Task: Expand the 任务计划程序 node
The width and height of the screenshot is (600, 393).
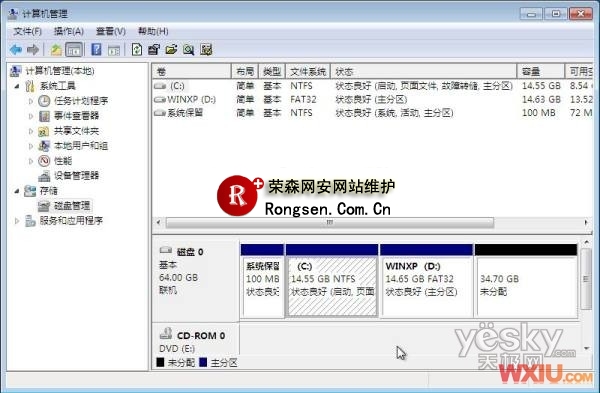Action: tap(31, 101)
